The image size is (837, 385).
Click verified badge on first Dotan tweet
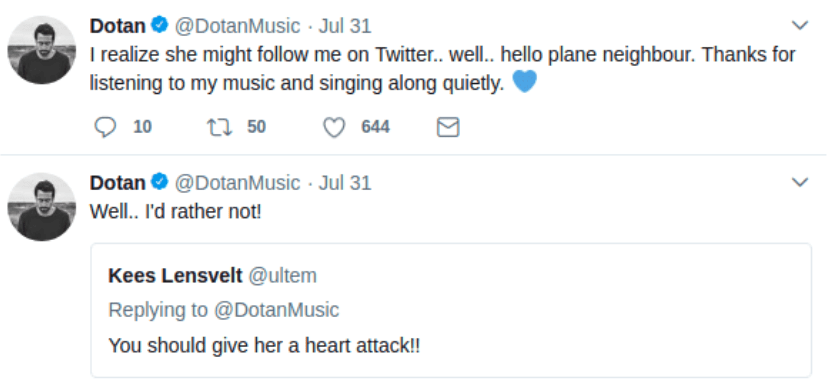coord(160,25)
